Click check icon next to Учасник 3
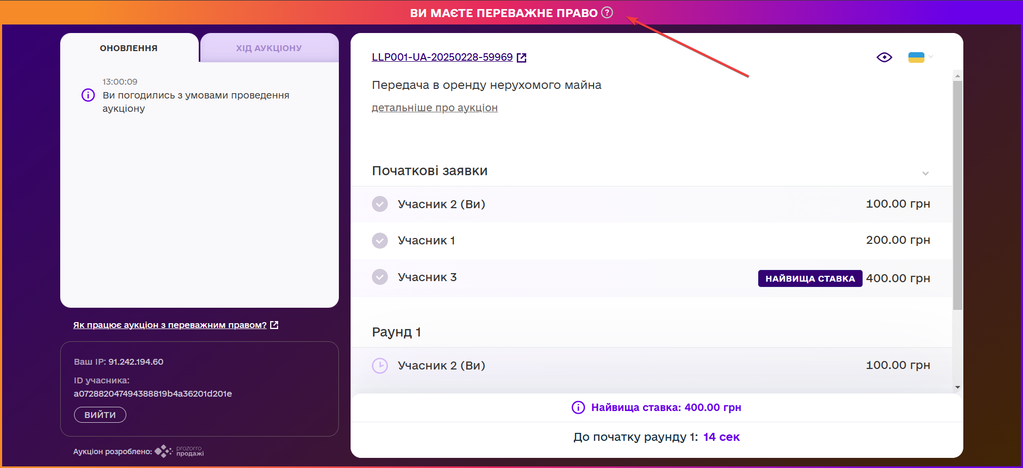 [379, 277]
